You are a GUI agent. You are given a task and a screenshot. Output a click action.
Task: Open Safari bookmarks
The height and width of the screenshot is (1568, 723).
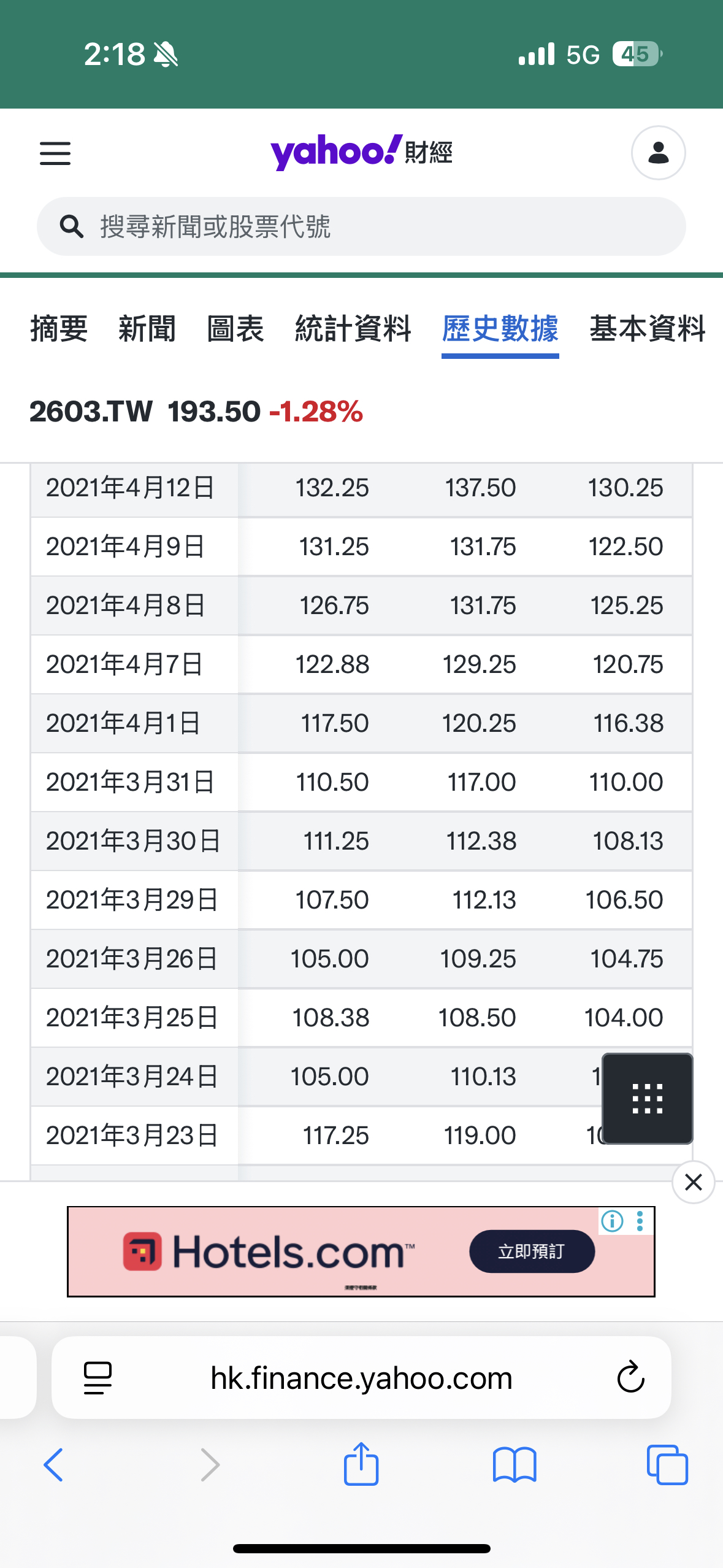tap(515, 1464)
